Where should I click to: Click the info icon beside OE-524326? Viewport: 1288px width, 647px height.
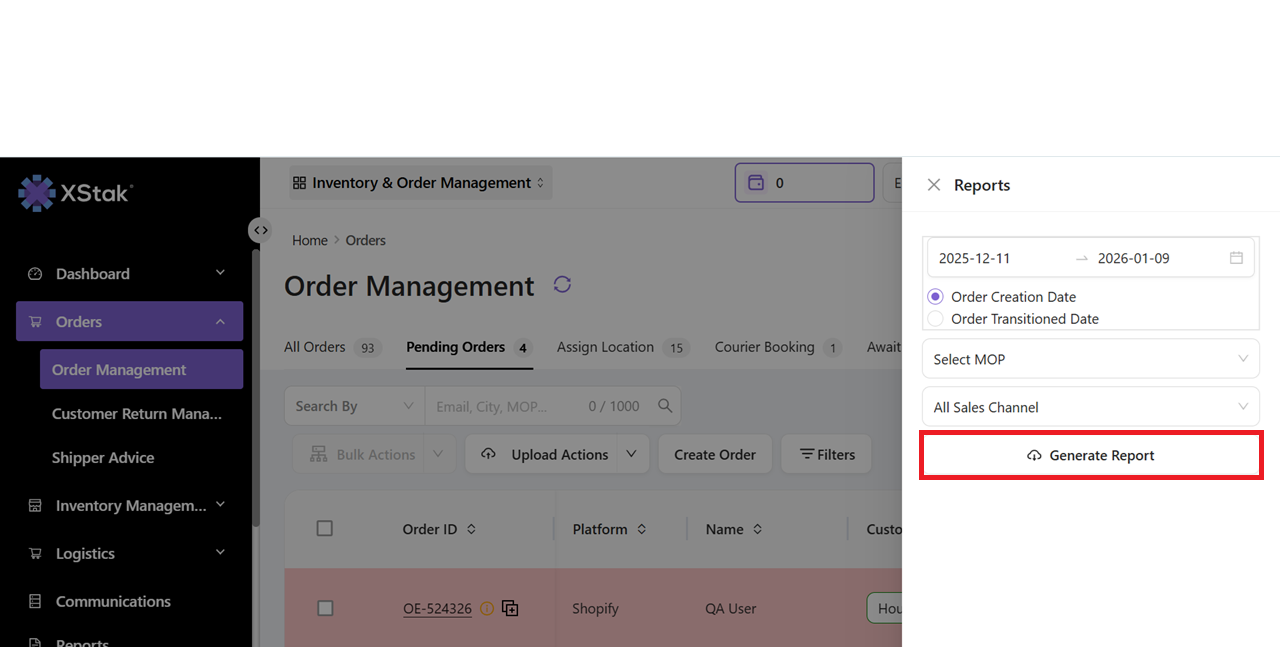tap(487, 608)
